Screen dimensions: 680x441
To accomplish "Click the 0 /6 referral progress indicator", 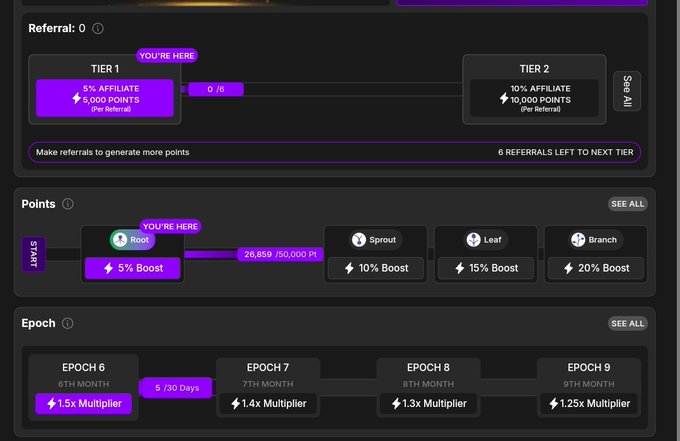I will 216,89.
